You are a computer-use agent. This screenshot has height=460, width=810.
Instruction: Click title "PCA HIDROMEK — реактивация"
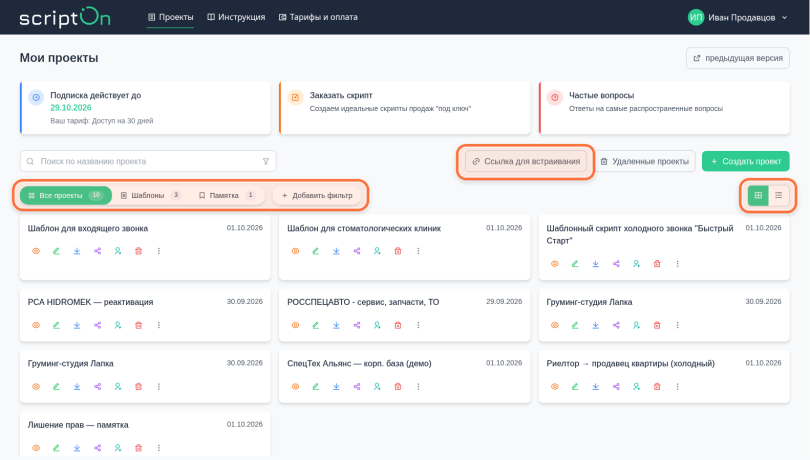[x=90, y=302]
